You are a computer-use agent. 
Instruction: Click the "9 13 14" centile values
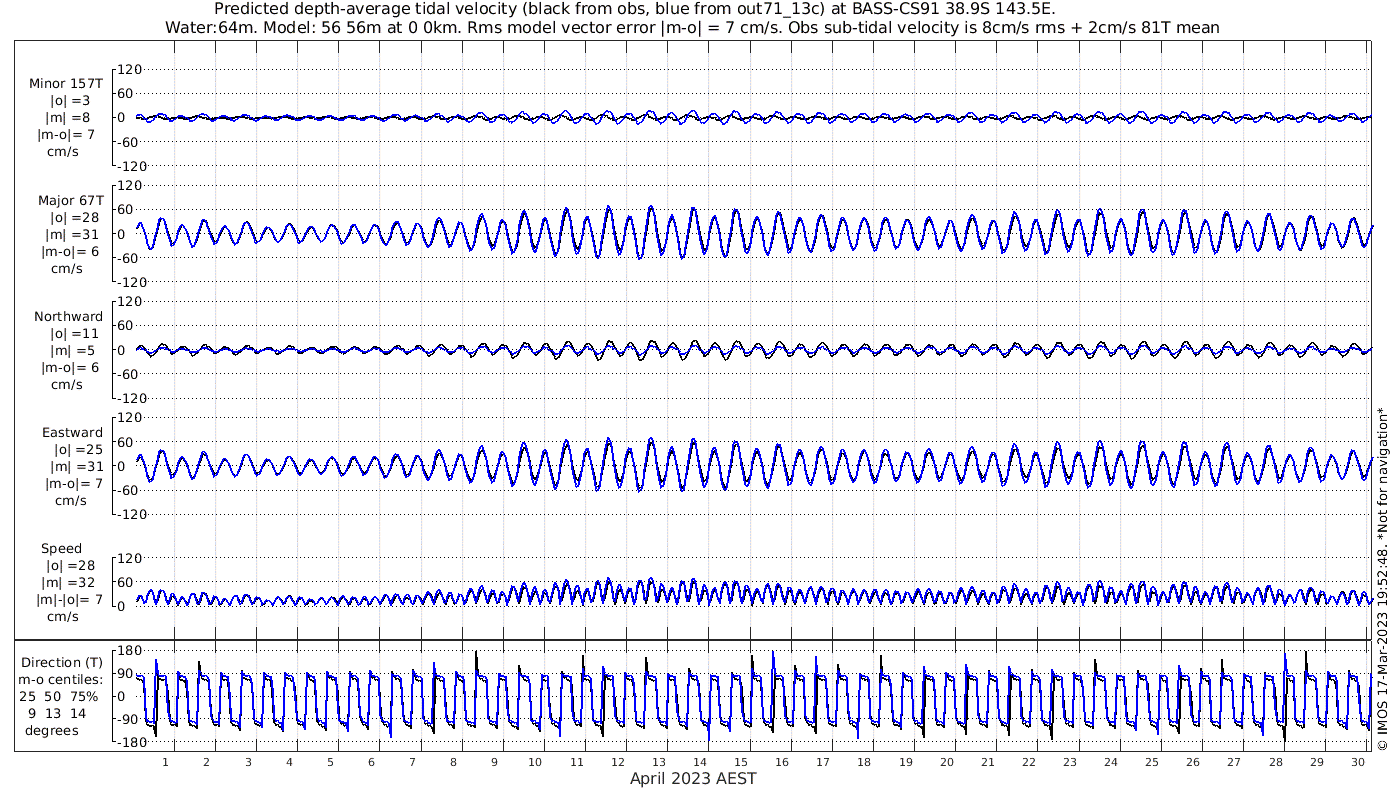[x=57, y=714]
